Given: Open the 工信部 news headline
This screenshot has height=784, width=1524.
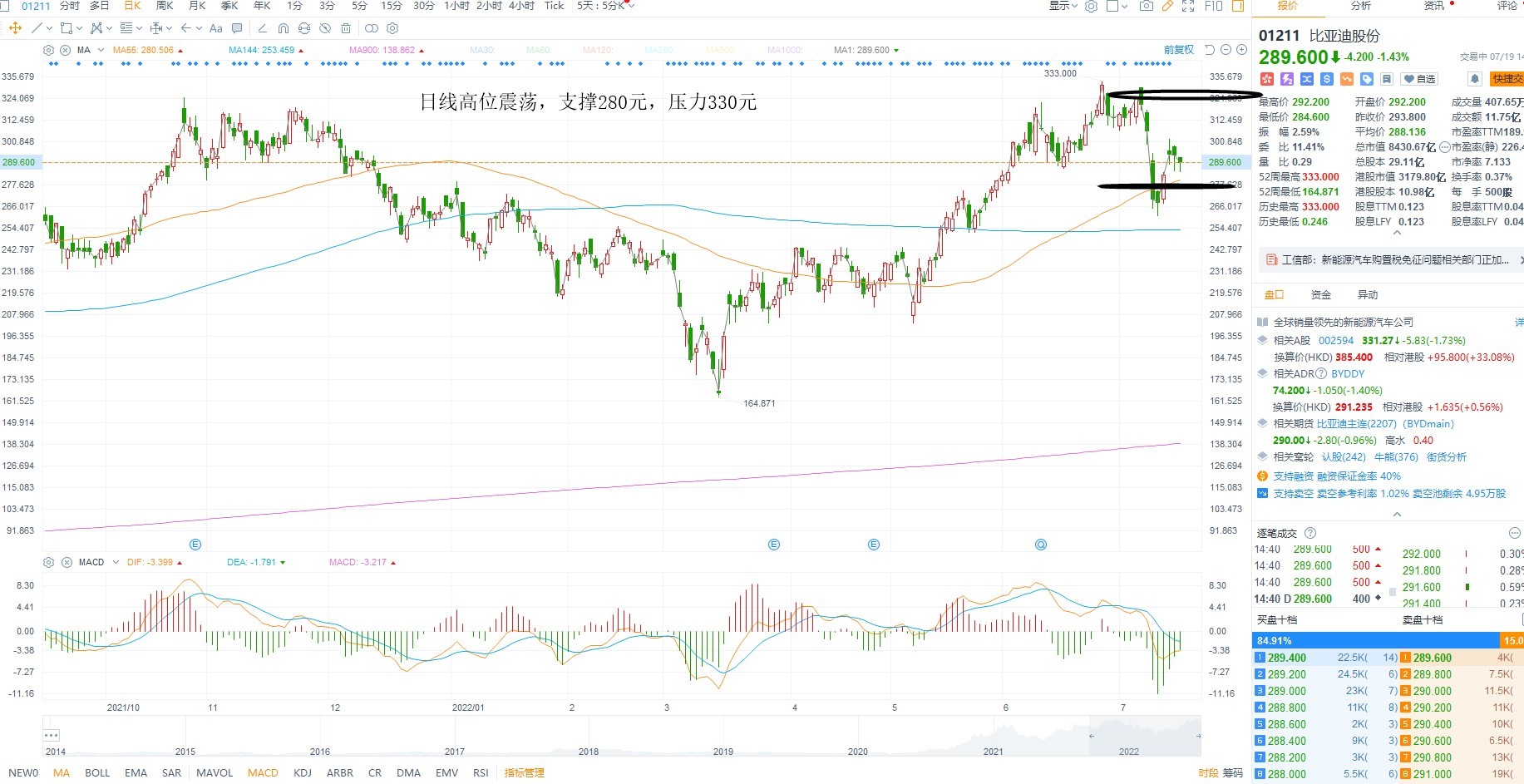Looking at the screenshot, I should [1394, 260].
